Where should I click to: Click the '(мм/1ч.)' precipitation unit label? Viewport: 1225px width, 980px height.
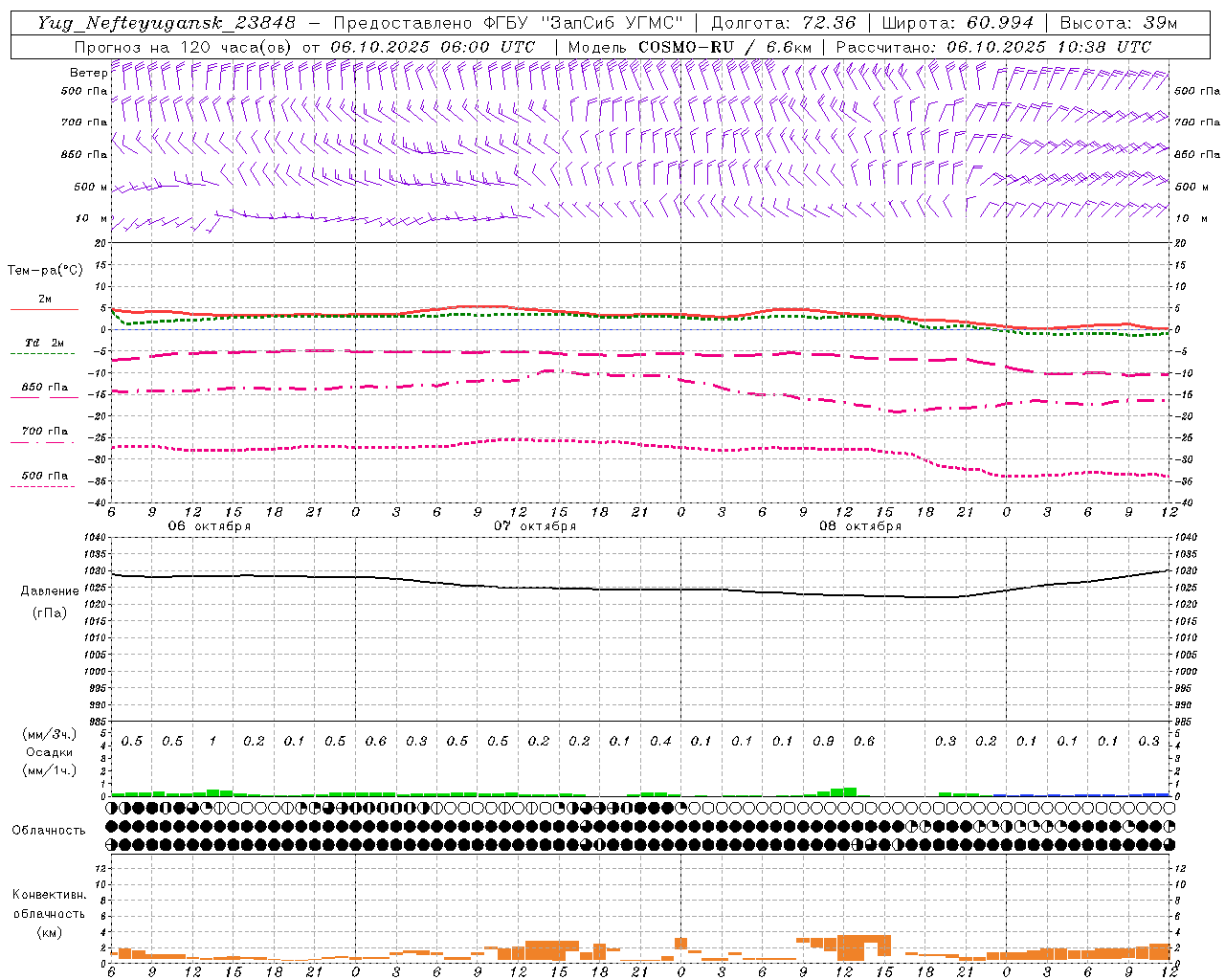point(50,771)
